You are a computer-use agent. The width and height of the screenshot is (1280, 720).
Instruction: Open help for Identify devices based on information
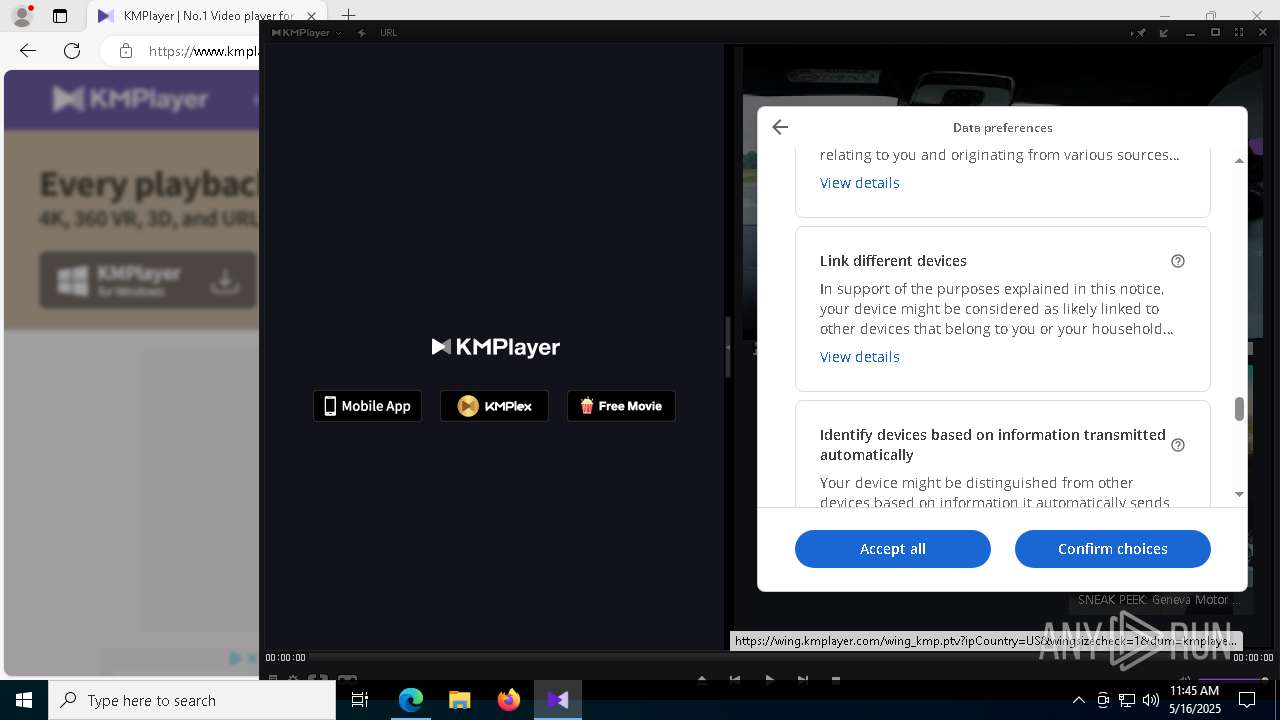tap(1178, 445)
